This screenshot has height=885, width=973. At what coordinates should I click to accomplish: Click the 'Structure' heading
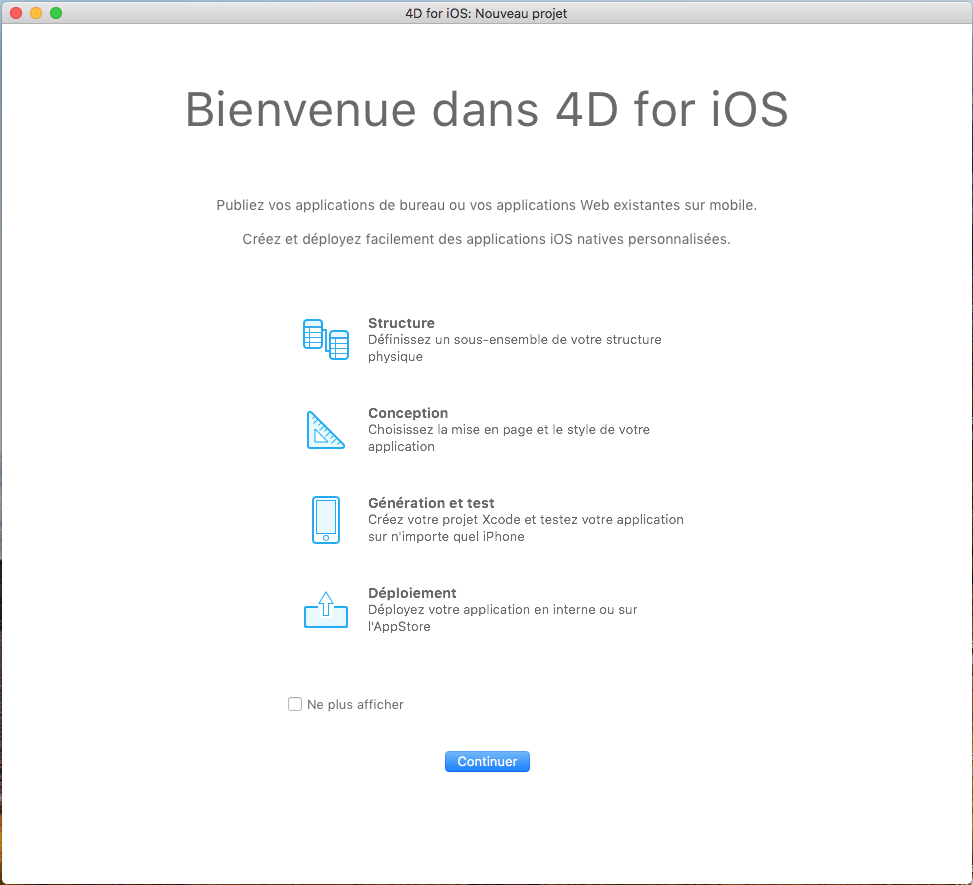[401, 323]
